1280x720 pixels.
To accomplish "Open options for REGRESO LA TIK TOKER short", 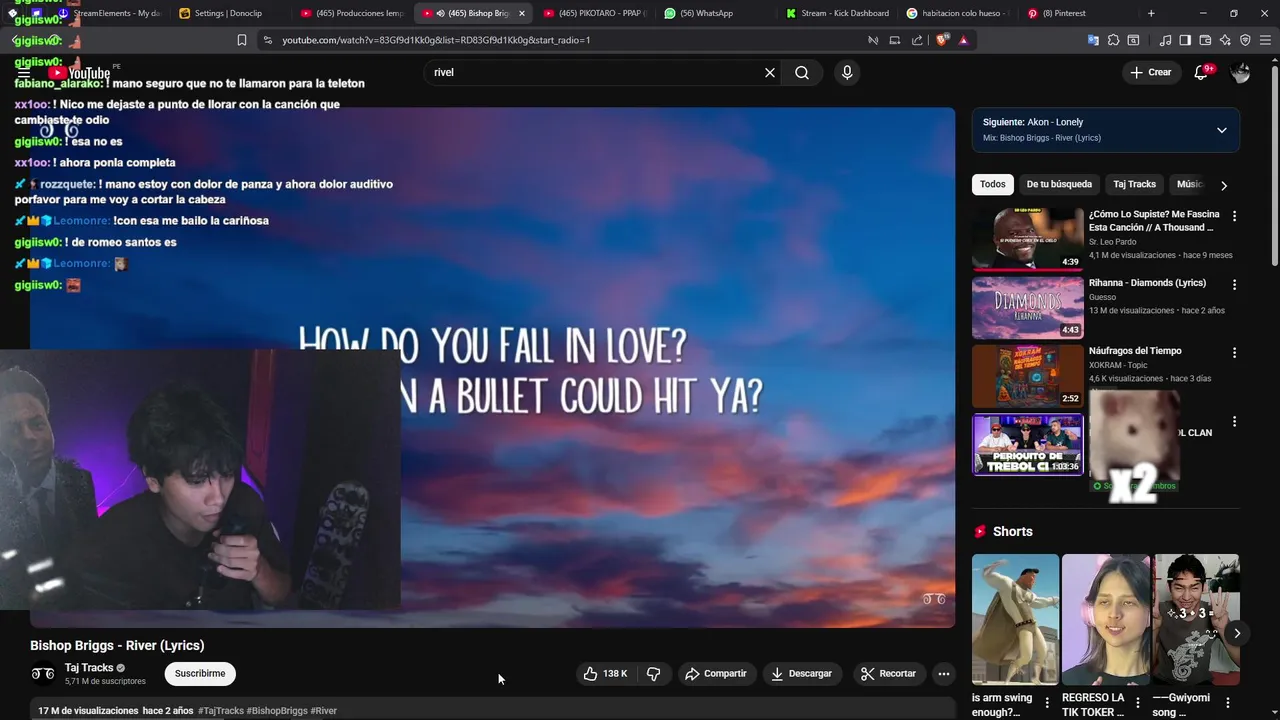I will click(x=1138, y=702).
